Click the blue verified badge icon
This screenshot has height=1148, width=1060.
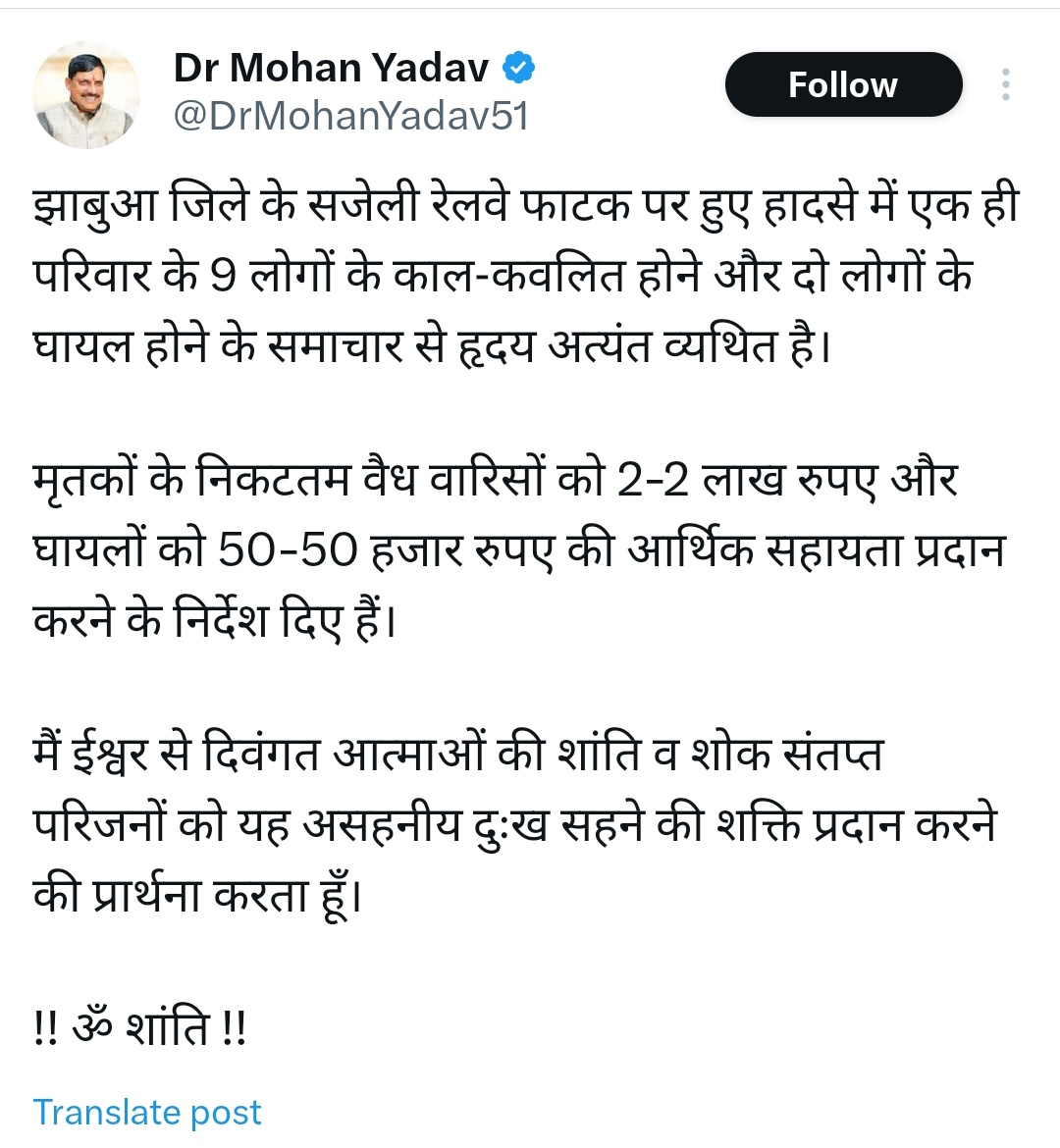point(518,68)
